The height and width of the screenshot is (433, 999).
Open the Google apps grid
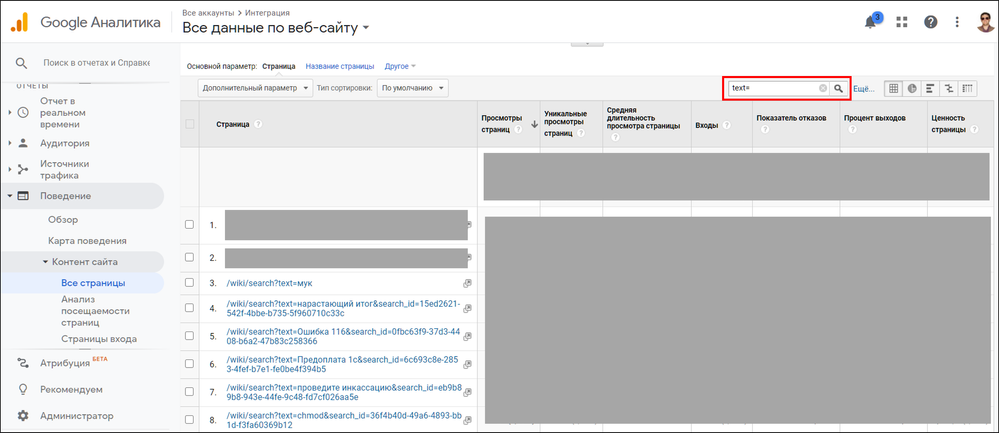(x=901, y=22)
